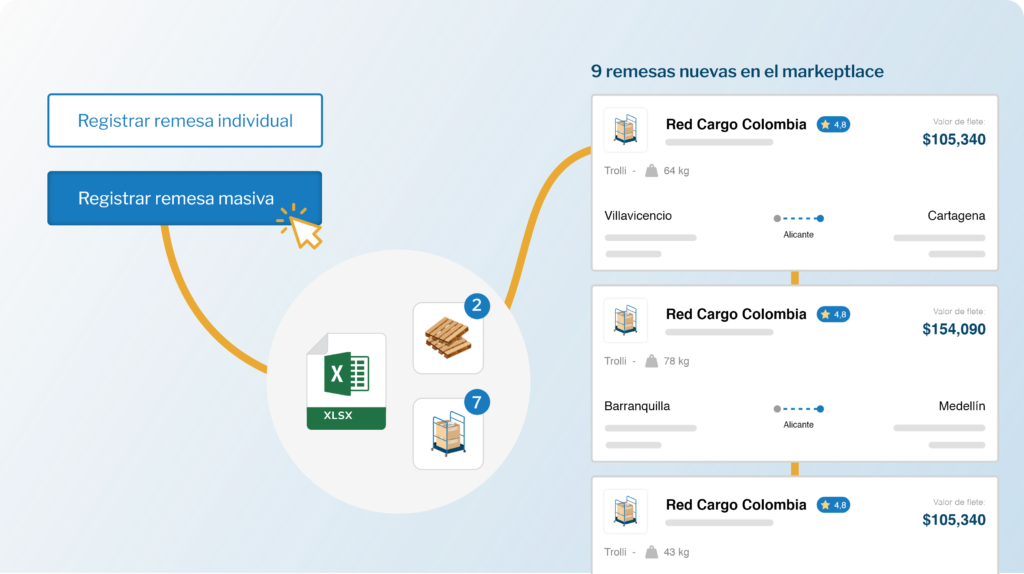
Task: Click the route line between Barranquilla and Medellín
Action: click(798, 408)
